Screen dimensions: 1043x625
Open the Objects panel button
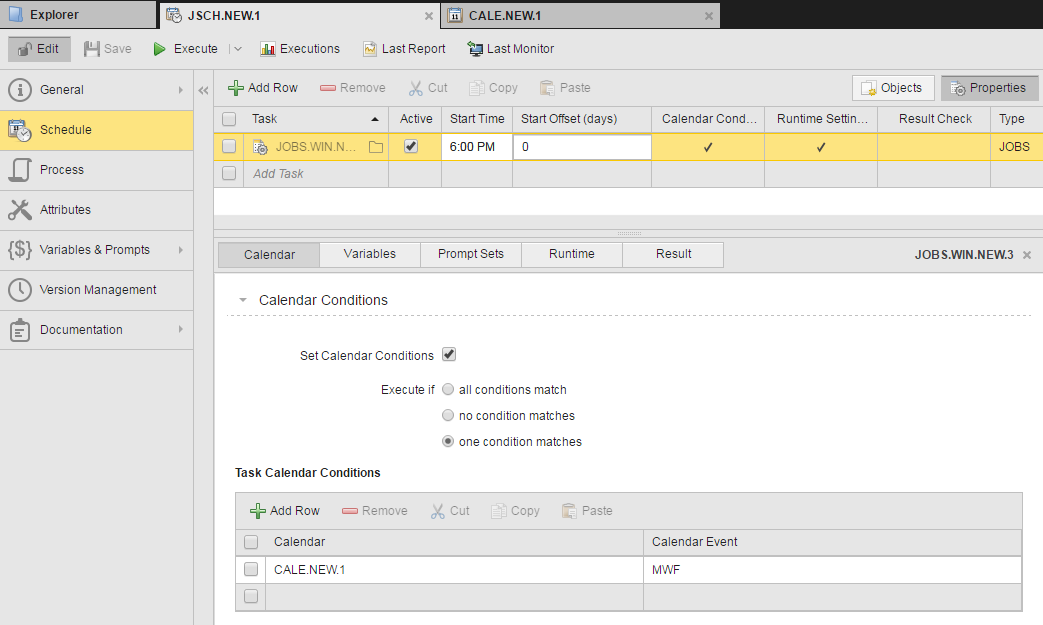click(x=893, y=88)
